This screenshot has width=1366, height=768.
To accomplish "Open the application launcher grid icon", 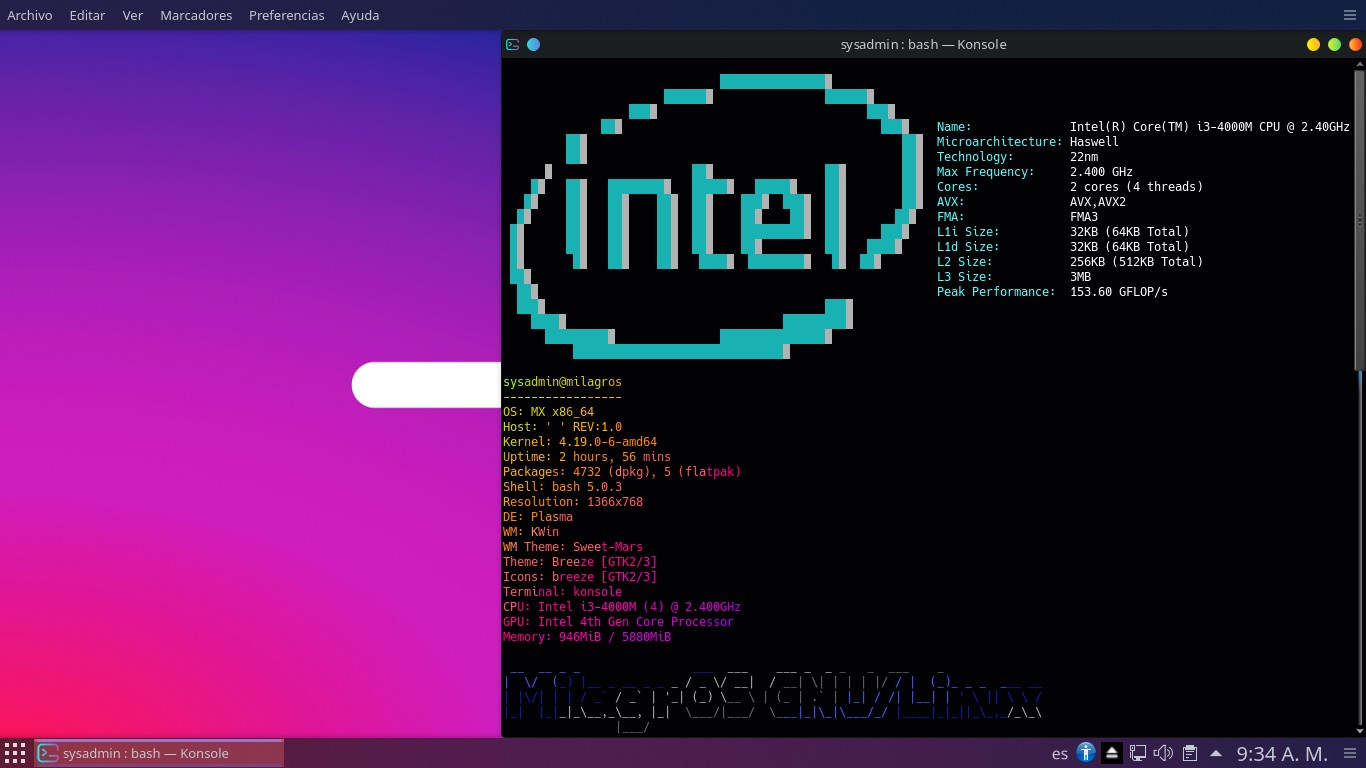I will point(15,753).
